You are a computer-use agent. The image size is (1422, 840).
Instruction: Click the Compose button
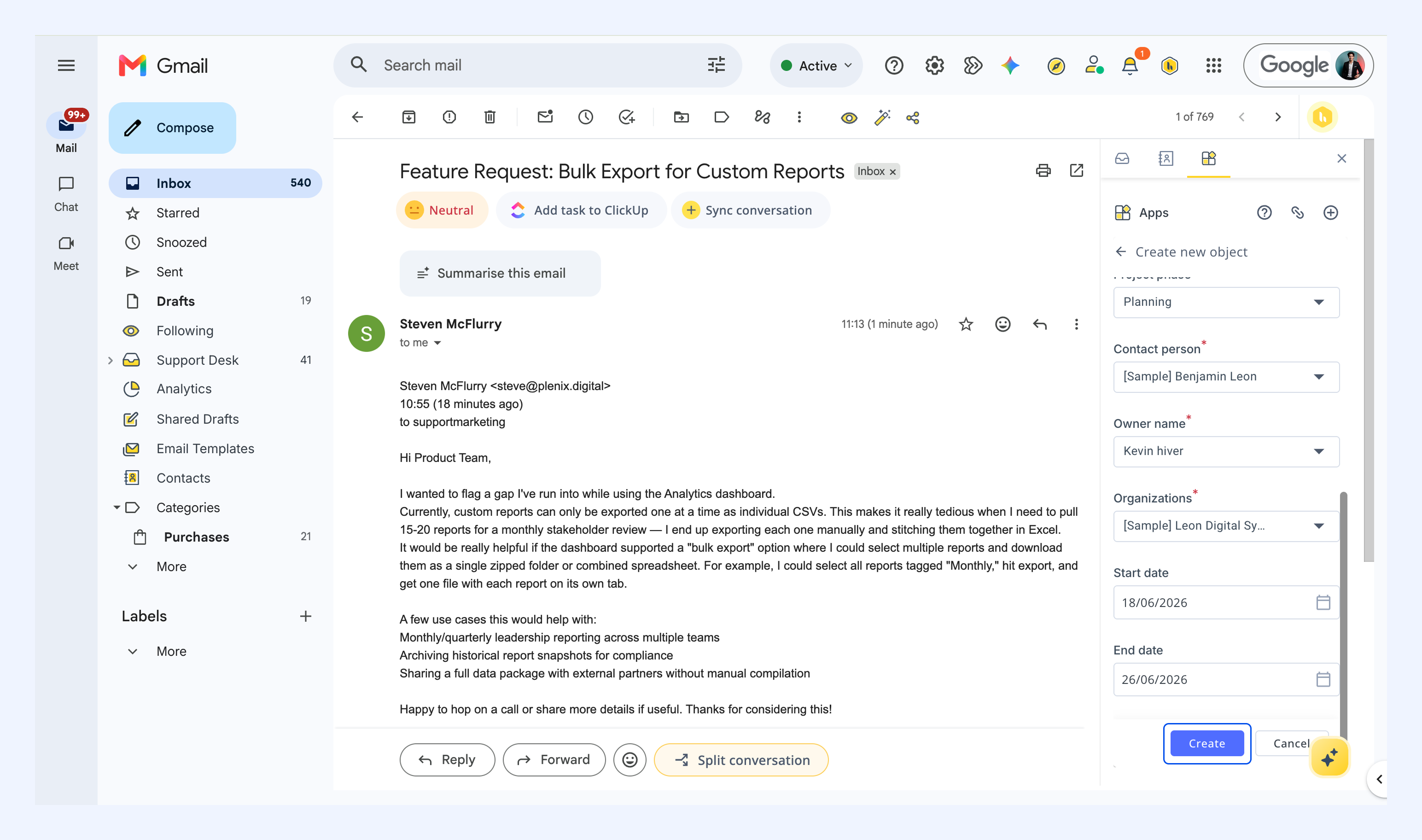click(x=172, y=128)
